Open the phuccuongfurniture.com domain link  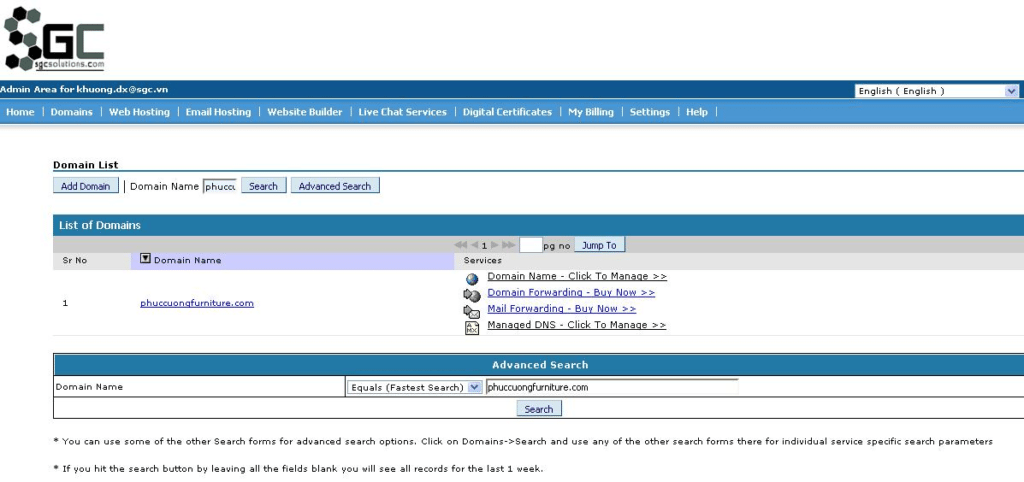click(197, 303)
